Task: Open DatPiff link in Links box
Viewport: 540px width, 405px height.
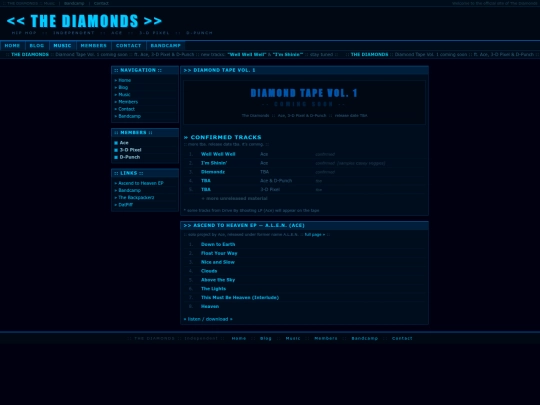Action: click(126, 205)
